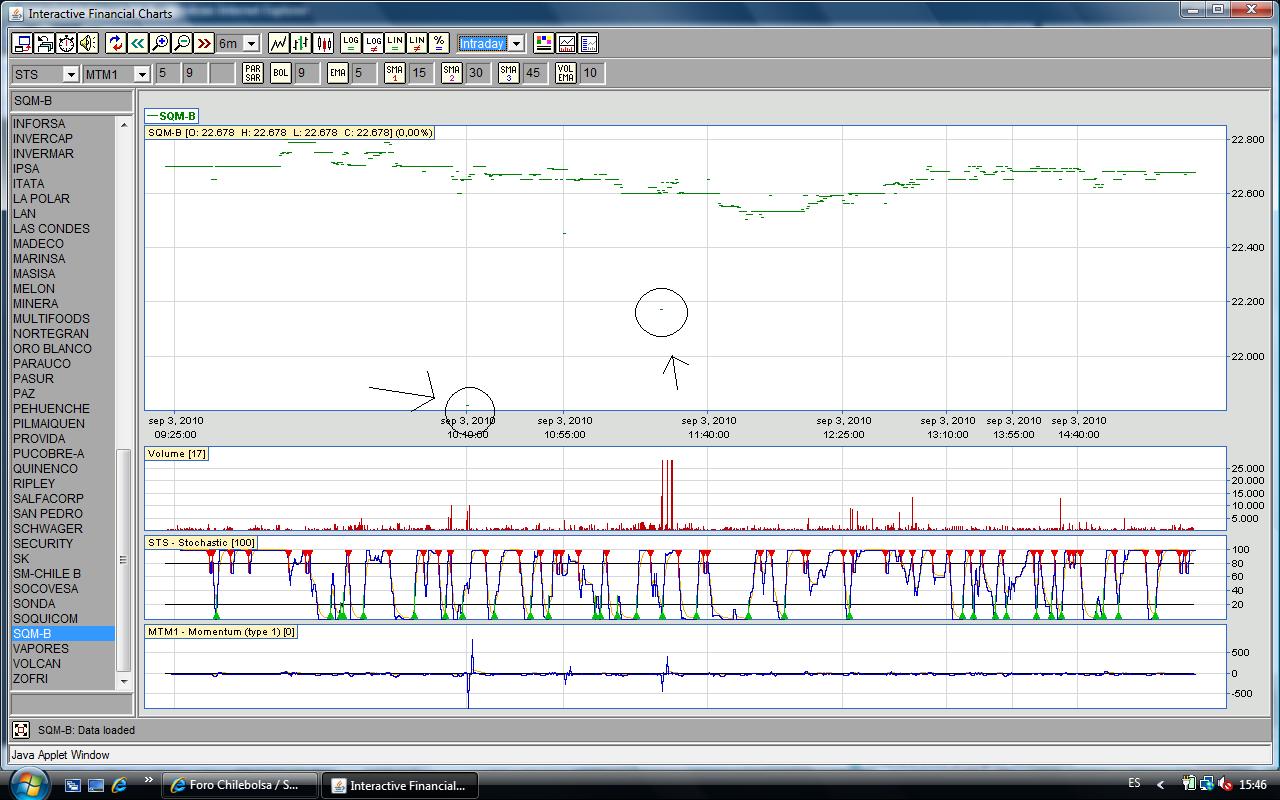Expand the intraday period dropdown
Image resolution: width=1280 pixels, height=800 pixels.
pyautogui.click(x=515, y=44)
